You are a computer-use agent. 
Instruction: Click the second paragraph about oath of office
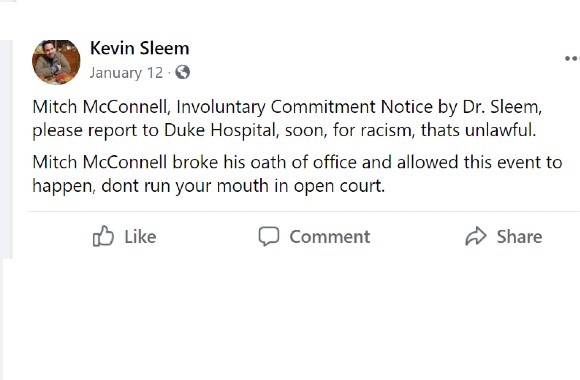pos(297,174)
